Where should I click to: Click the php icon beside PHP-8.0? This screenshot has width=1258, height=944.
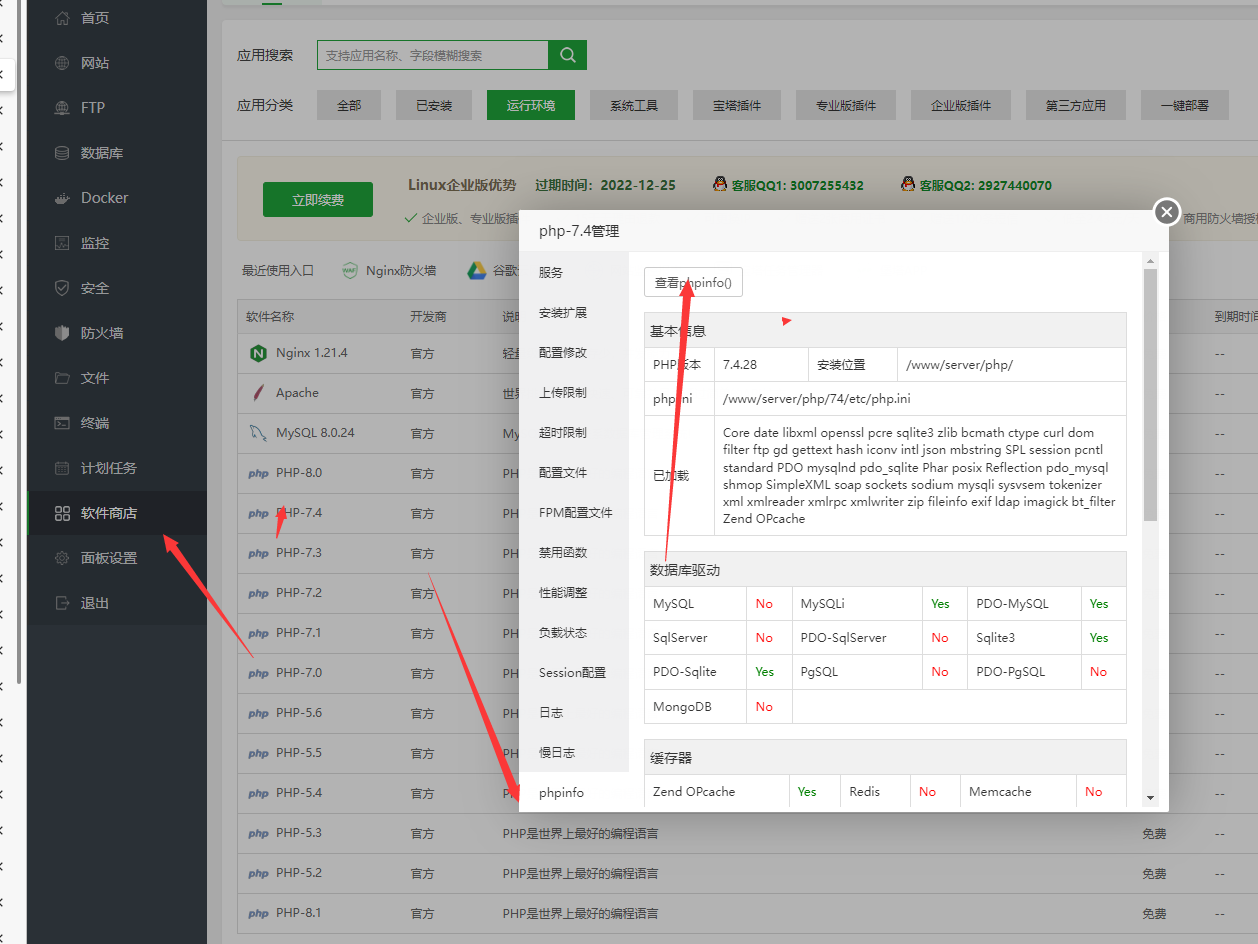258,473
